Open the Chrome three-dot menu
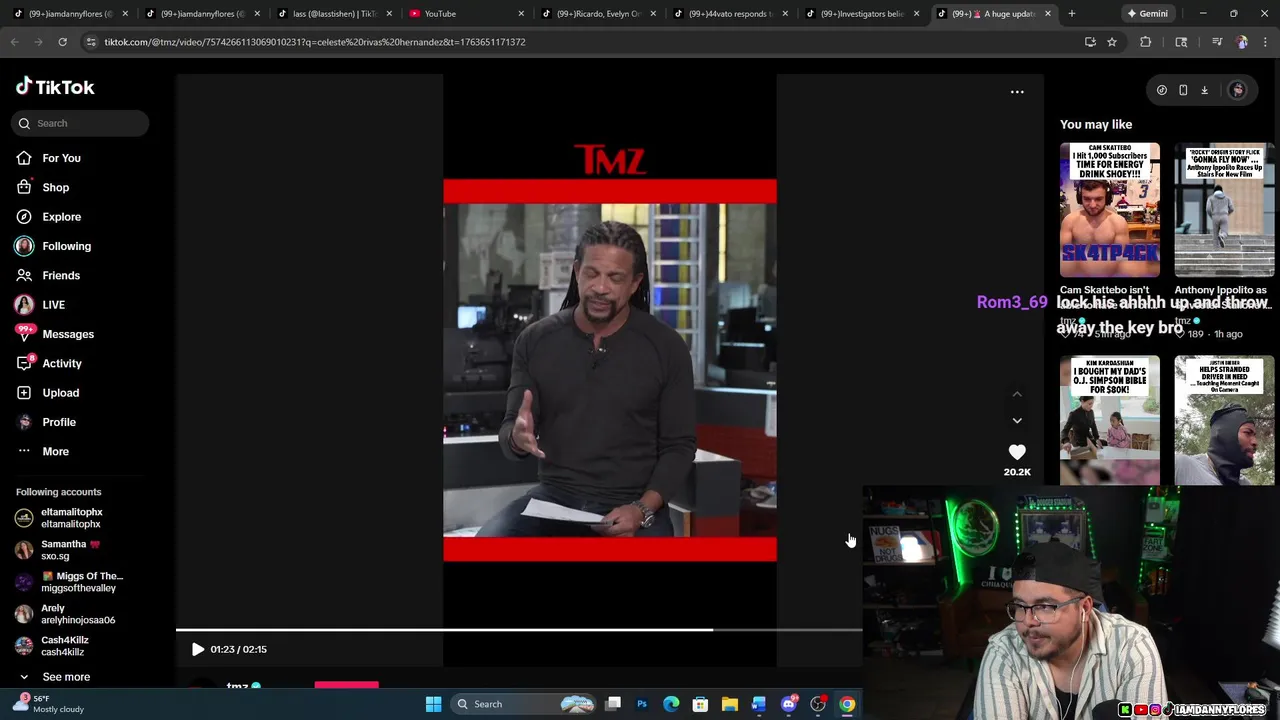Viewport: 1280px width, 720px height. tap(1266, 42)
